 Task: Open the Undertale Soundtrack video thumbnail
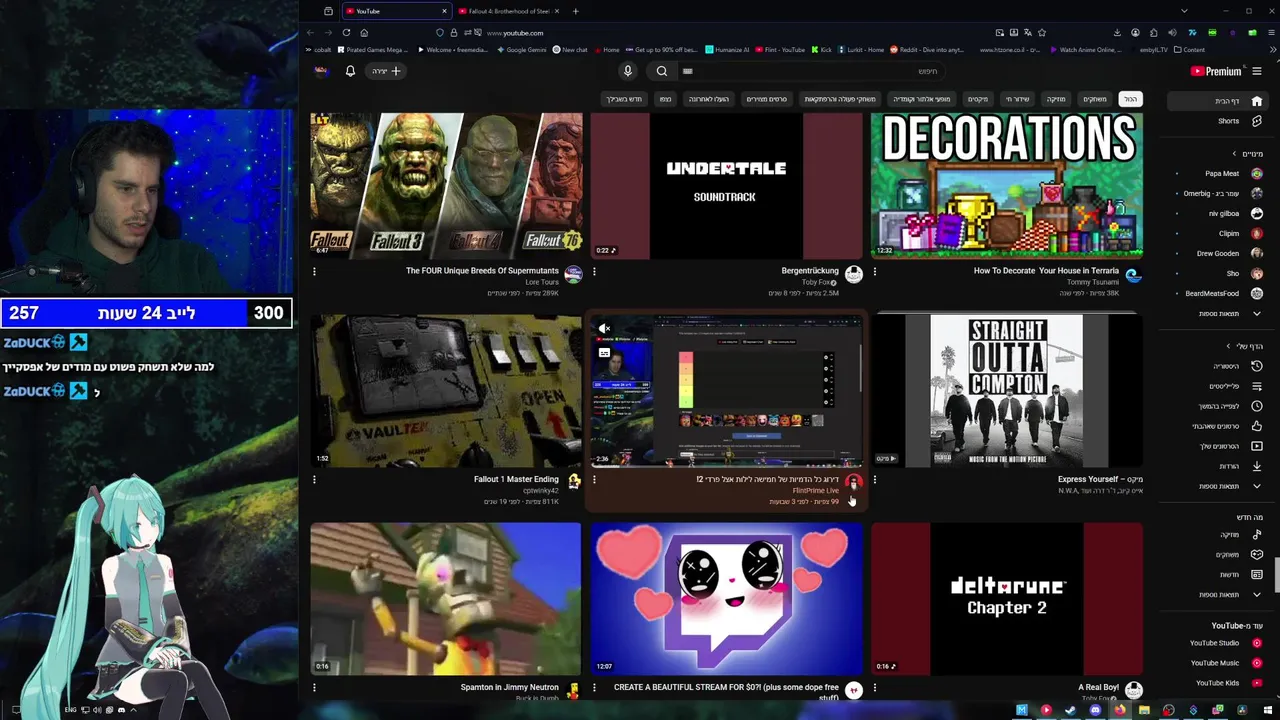(726, 186)
